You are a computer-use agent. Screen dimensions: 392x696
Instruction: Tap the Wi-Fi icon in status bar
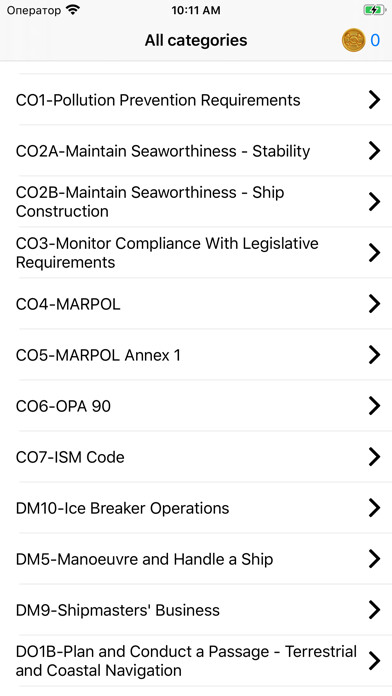tap(73, 10)
